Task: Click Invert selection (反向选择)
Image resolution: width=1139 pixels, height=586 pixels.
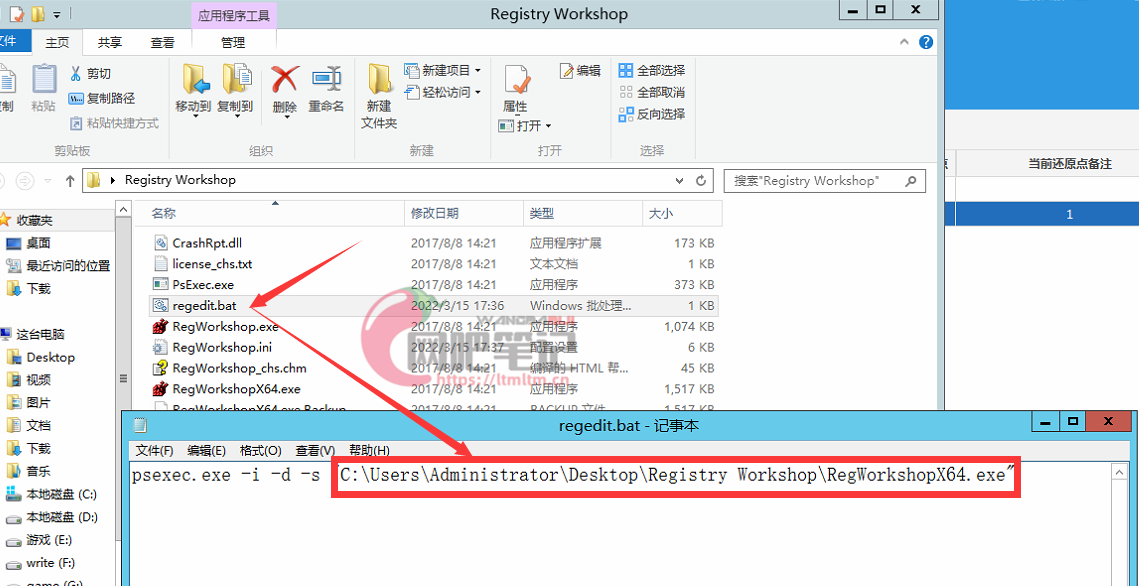Action: [x=652, y=114]
